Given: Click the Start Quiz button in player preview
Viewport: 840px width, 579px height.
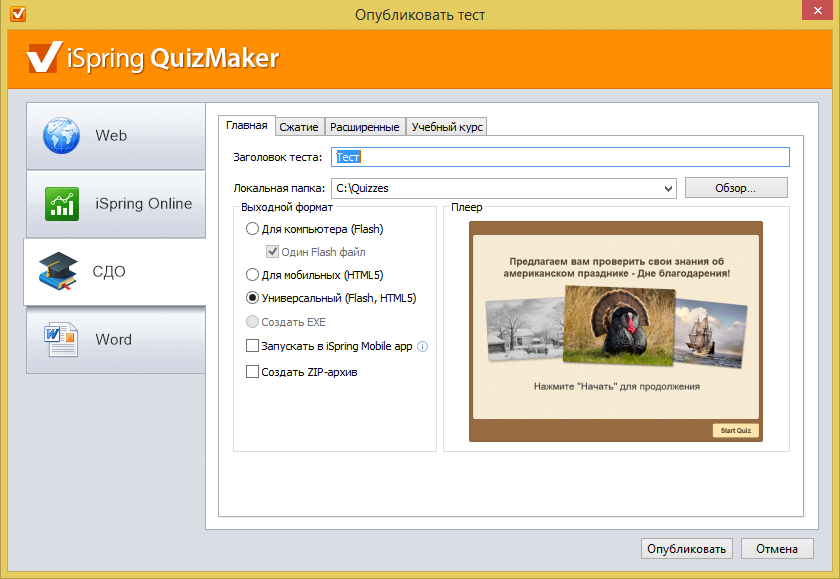Looking at the screenshot, I should [736, 431].
